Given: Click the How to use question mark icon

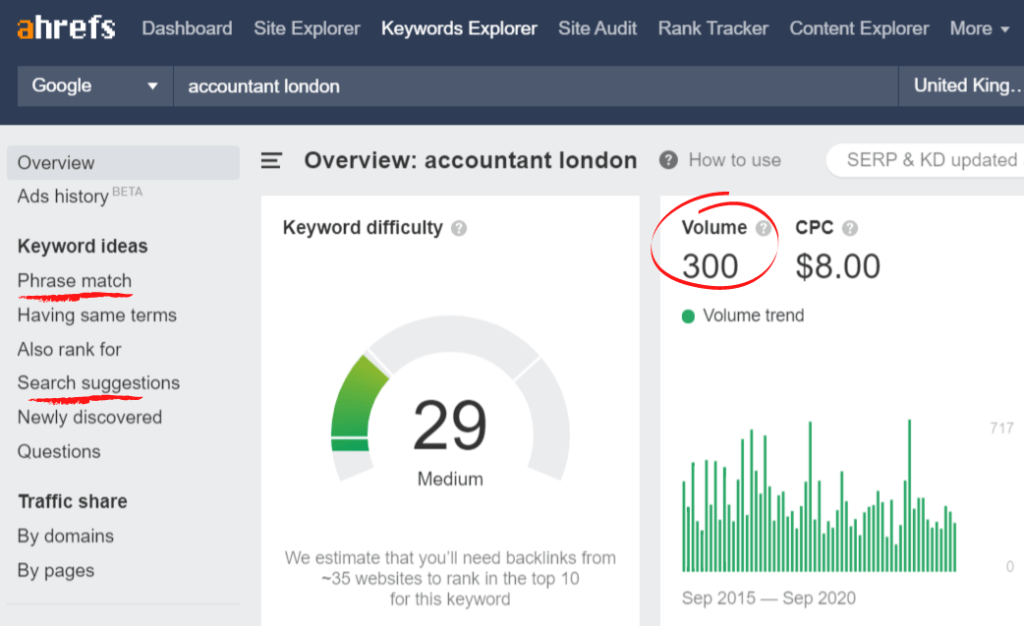Looking at the screenshot, I should coord(667,160).
